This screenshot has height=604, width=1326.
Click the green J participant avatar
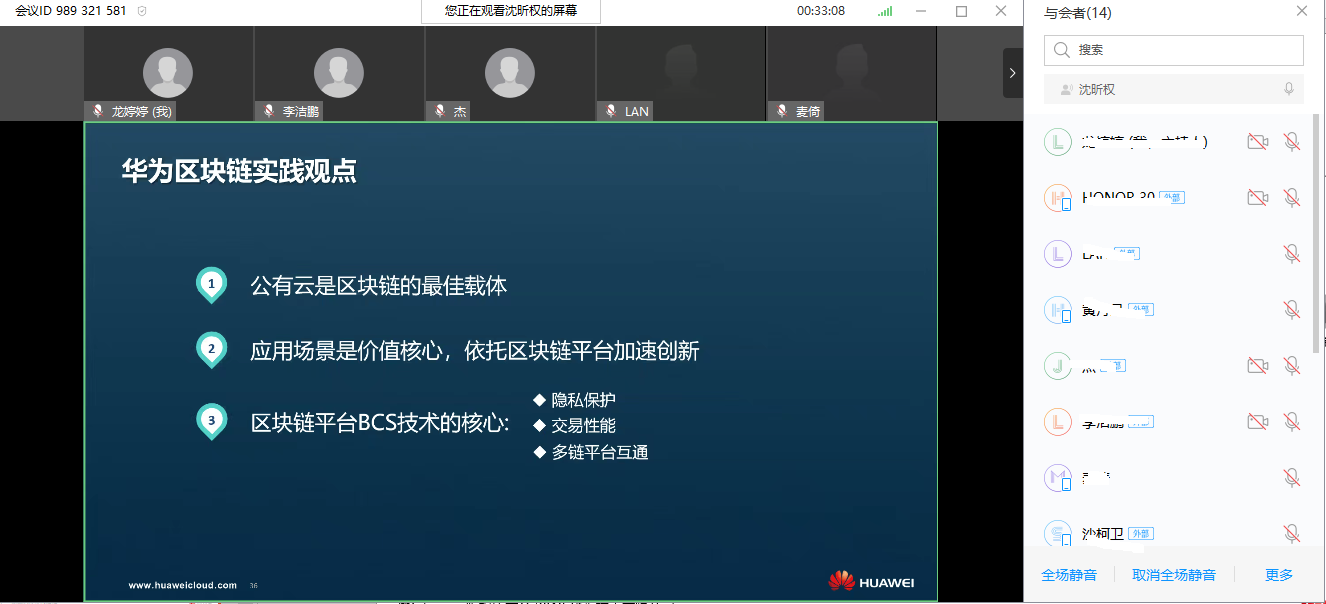tap(1058, 366)
